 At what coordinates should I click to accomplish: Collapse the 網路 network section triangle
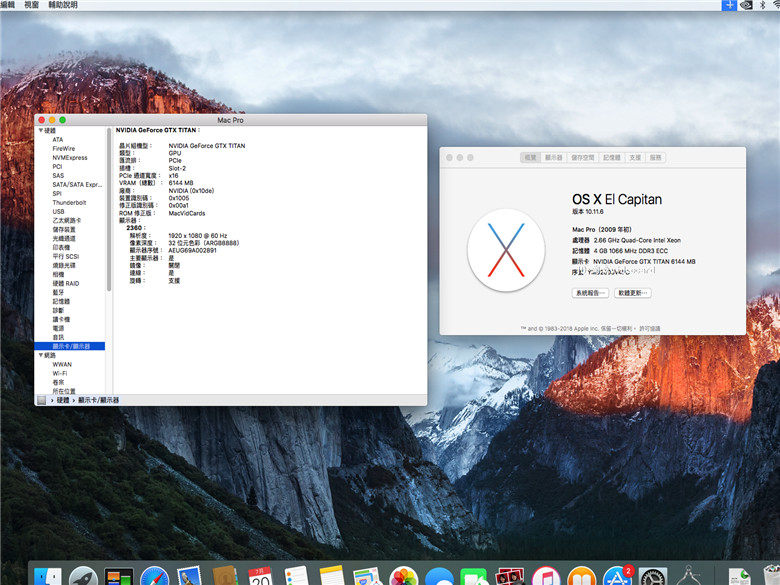coord(41,355)
